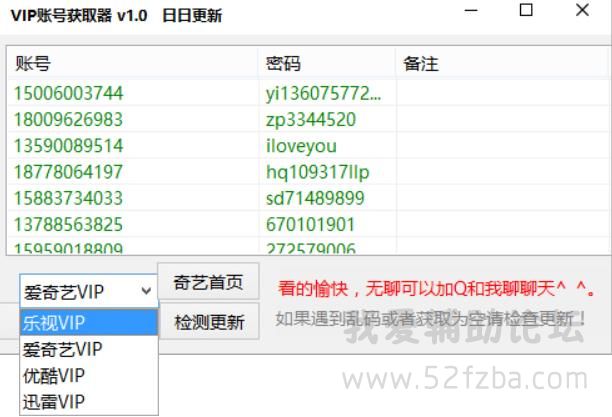The width and height of the screenshot is (612, 417).
Task: Minimize the VIP账号获取器 window
Action: click(x=471, y=11)
